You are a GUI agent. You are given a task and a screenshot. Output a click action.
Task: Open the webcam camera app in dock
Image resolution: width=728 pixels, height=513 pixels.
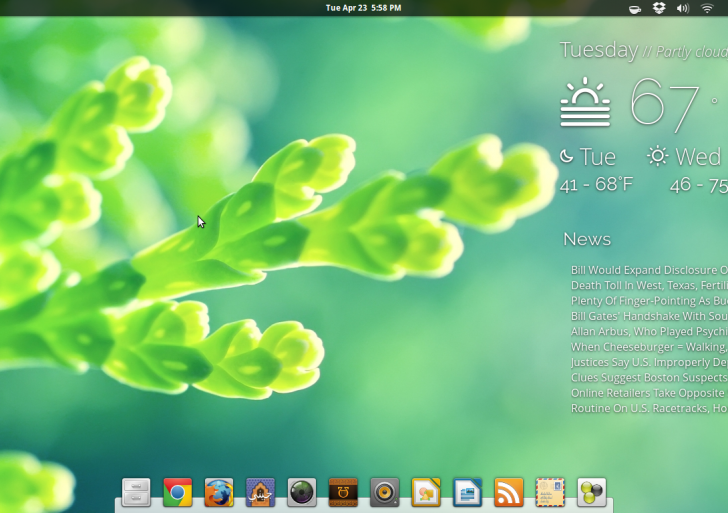coord(302,492)
